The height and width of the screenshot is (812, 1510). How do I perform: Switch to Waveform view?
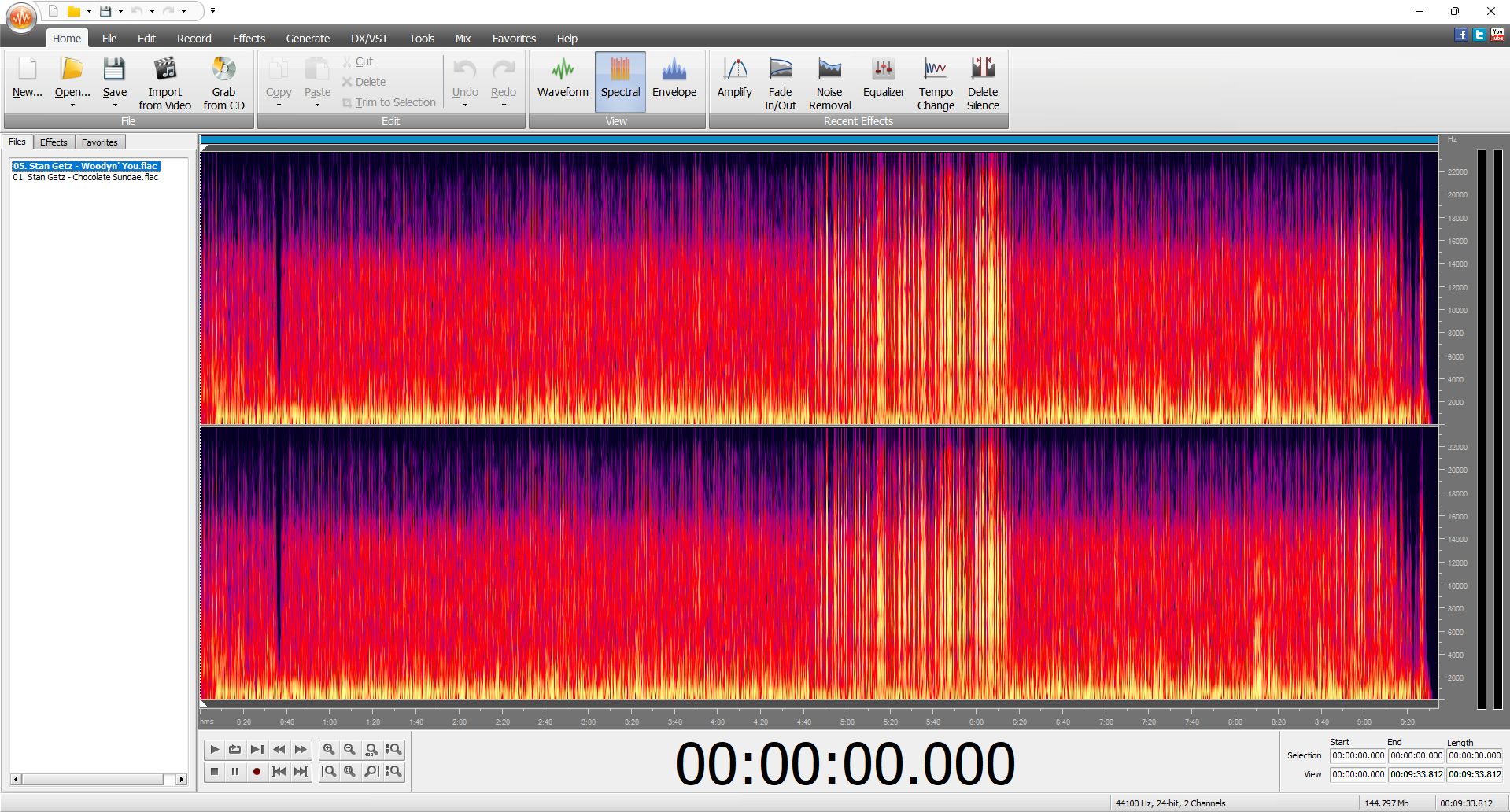(x=563, y=78)
